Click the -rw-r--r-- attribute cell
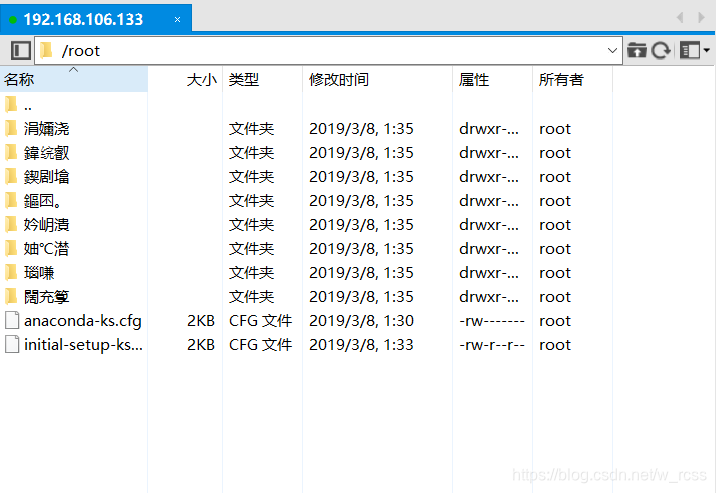The image size is (716, 493). [x=492, y=345]
